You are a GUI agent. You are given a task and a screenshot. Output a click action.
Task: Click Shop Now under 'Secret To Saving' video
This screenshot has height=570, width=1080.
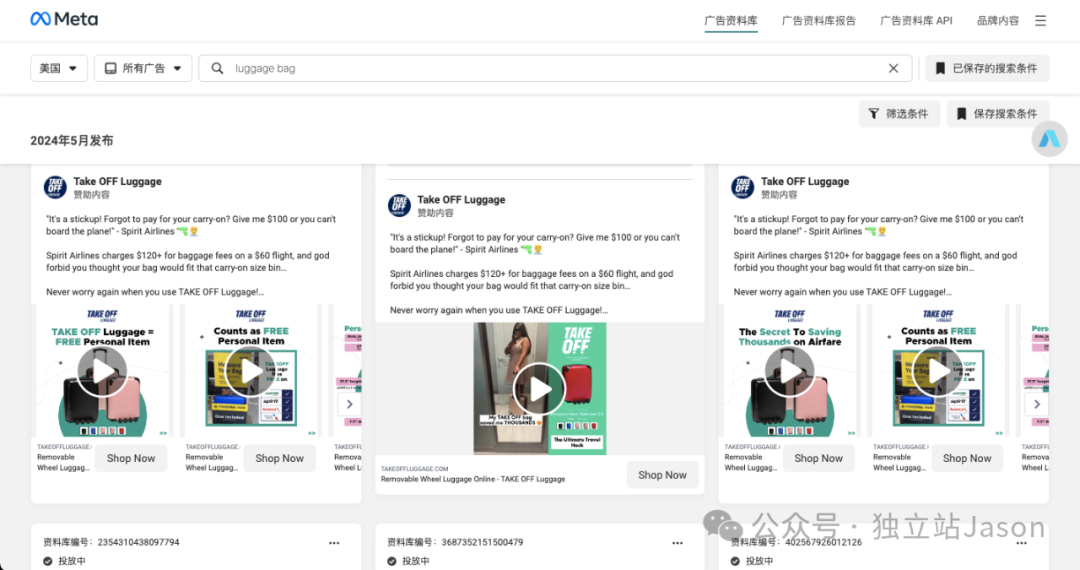(818, 458)
